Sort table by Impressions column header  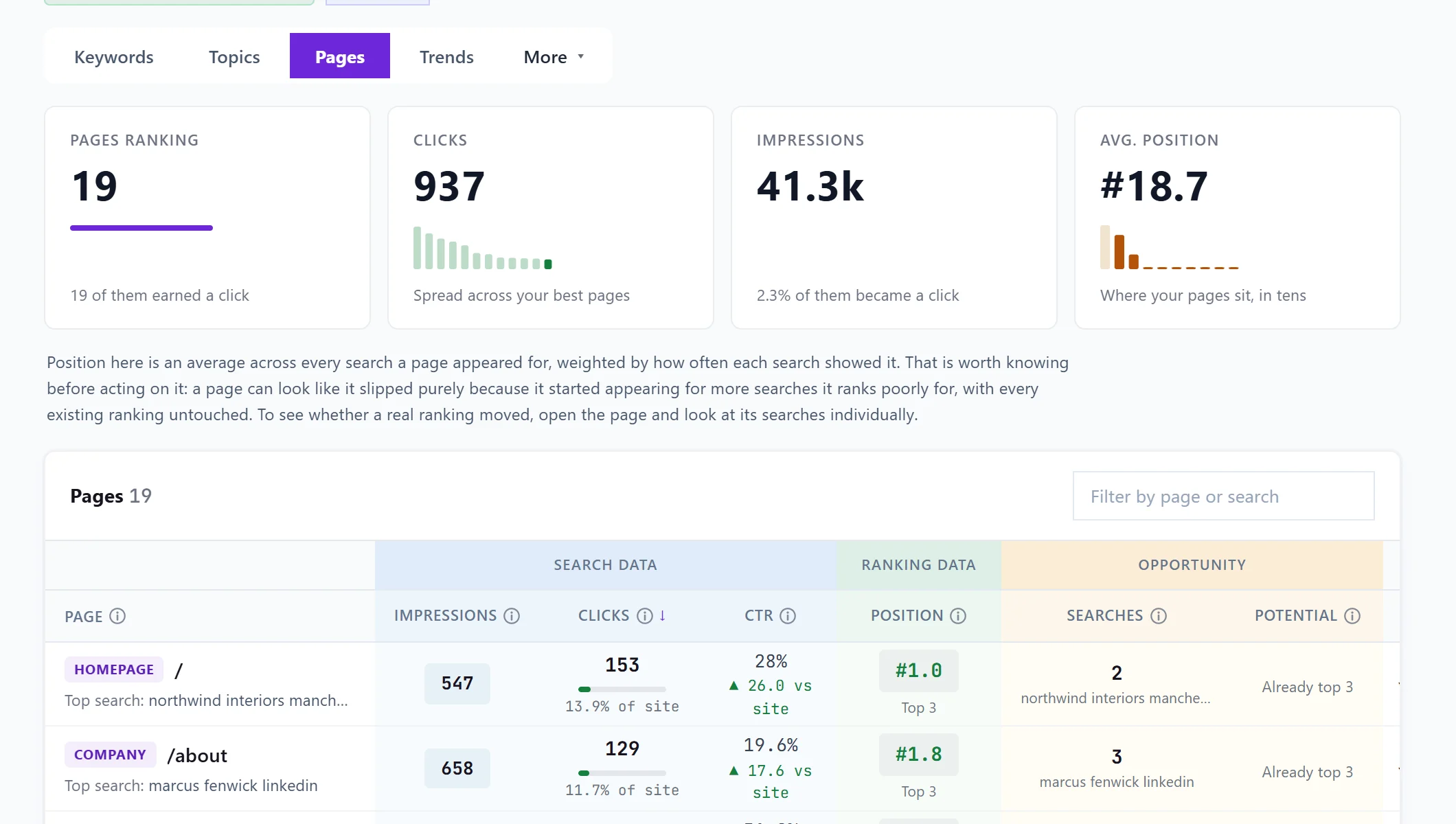(445, 616)
